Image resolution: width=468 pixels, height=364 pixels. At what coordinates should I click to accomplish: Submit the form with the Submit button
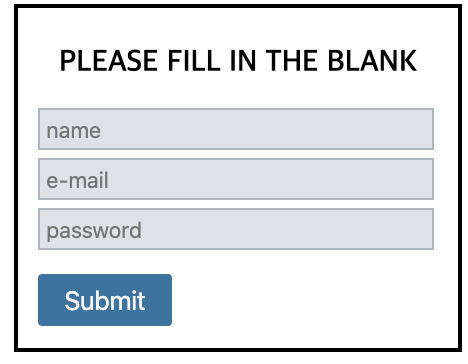click(x=105, y=300)
